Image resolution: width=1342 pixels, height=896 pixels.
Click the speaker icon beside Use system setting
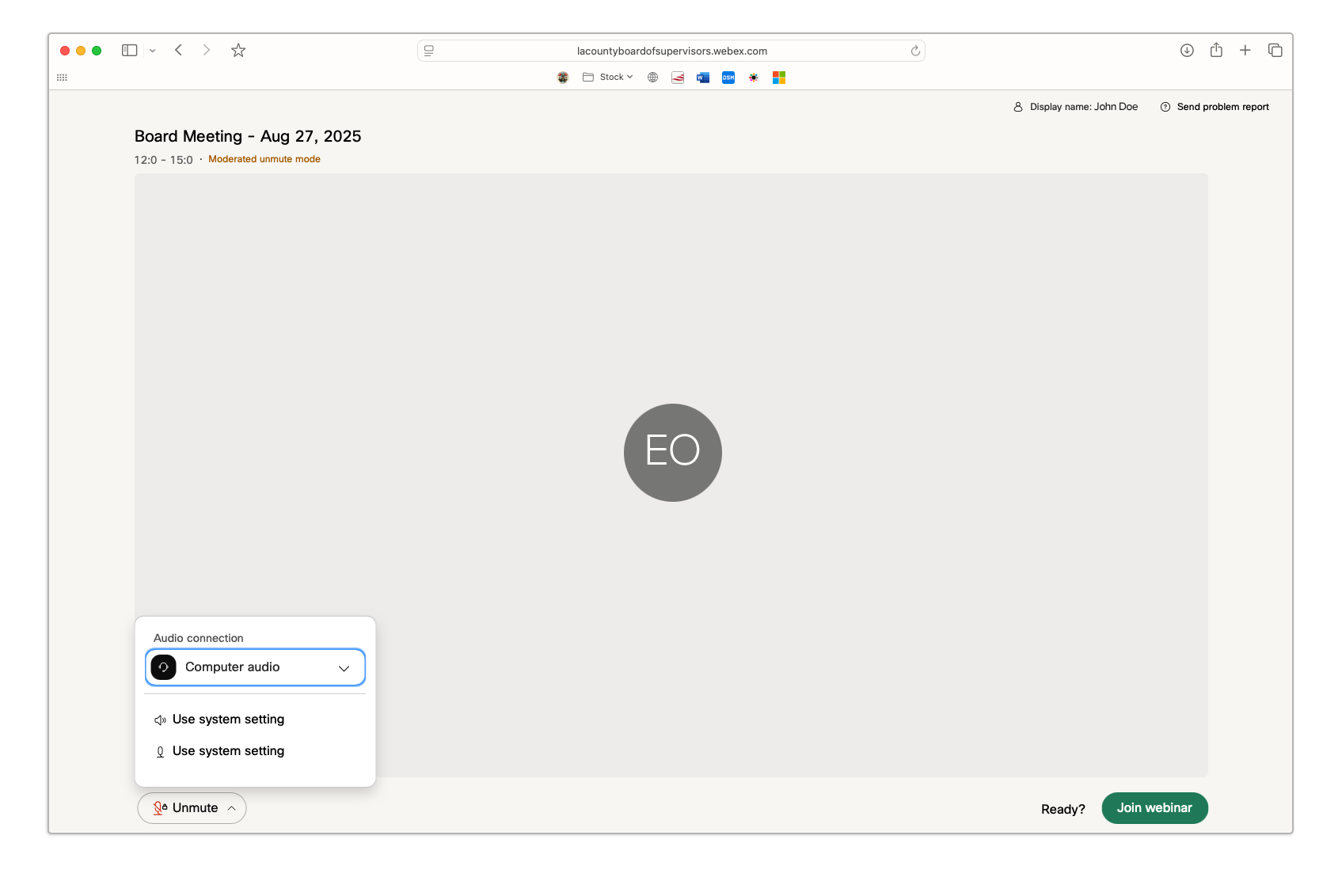[x=160, y=719]
